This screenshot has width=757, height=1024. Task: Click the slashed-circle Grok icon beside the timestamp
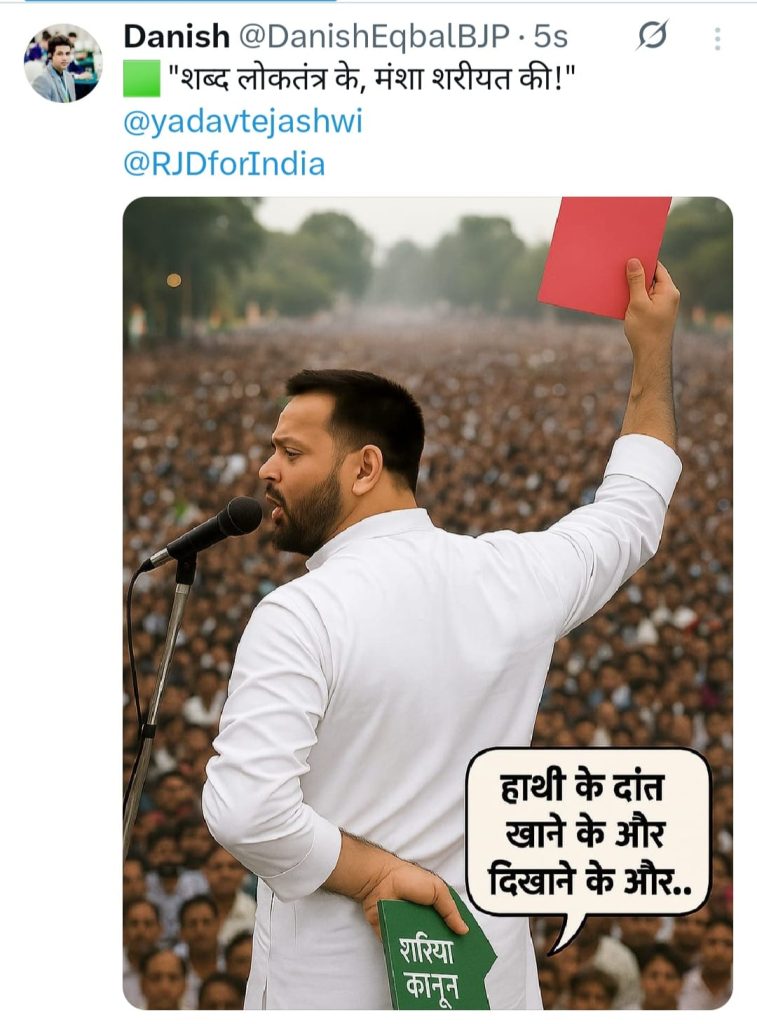652,35
